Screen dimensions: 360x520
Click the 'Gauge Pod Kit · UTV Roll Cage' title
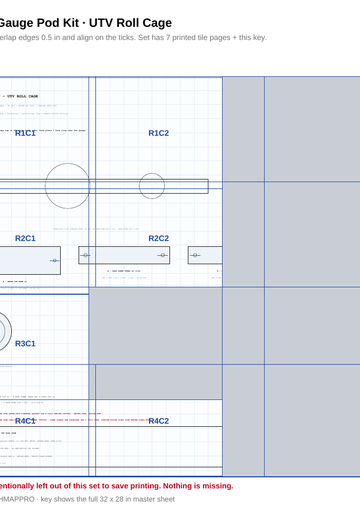coord(85,23)
